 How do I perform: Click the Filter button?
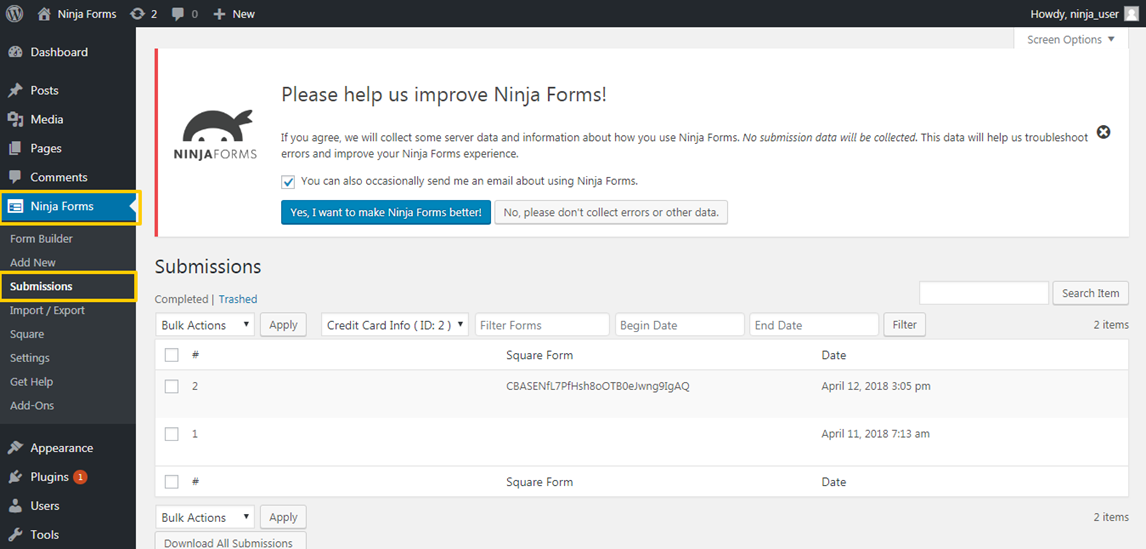pyautogui.click(x=905, y=325)
